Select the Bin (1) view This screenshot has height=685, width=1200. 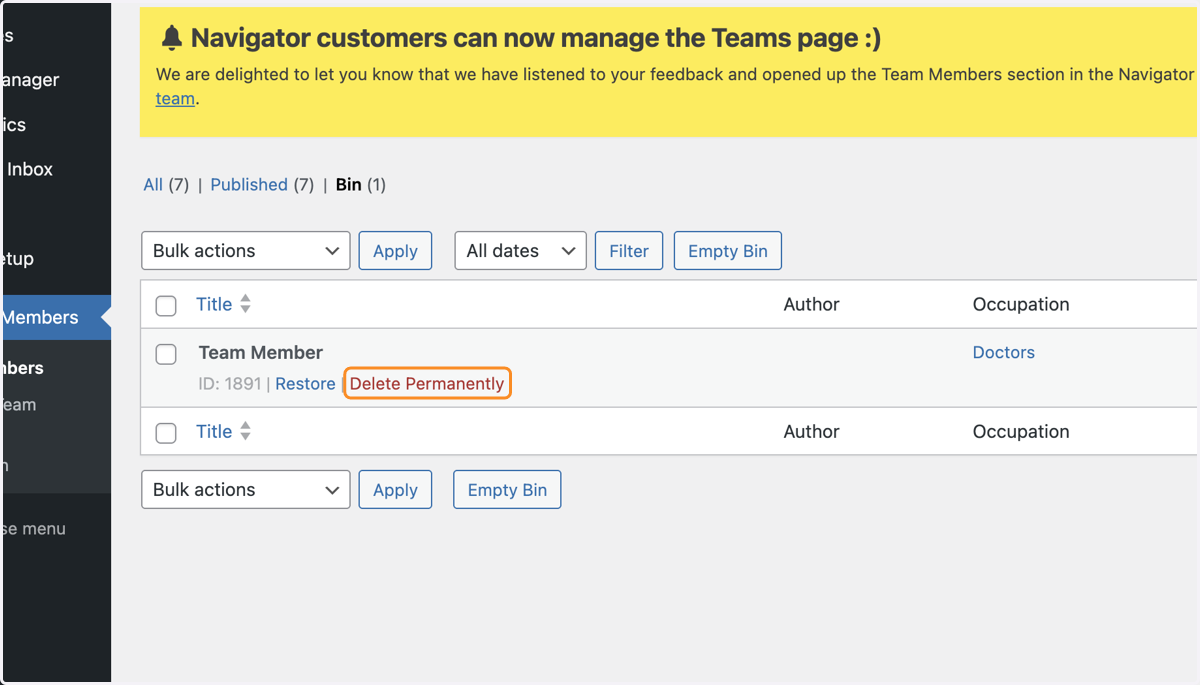click(361, 184)
